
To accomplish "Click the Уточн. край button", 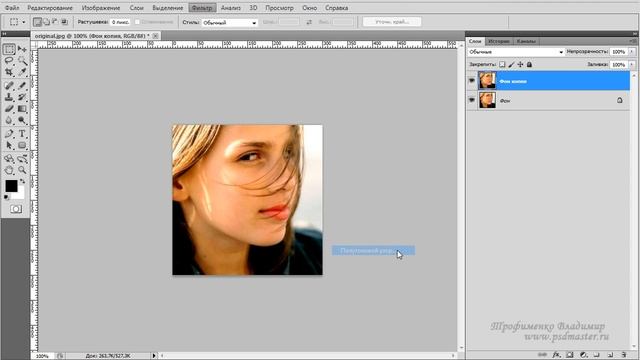I will pos(392,22).
